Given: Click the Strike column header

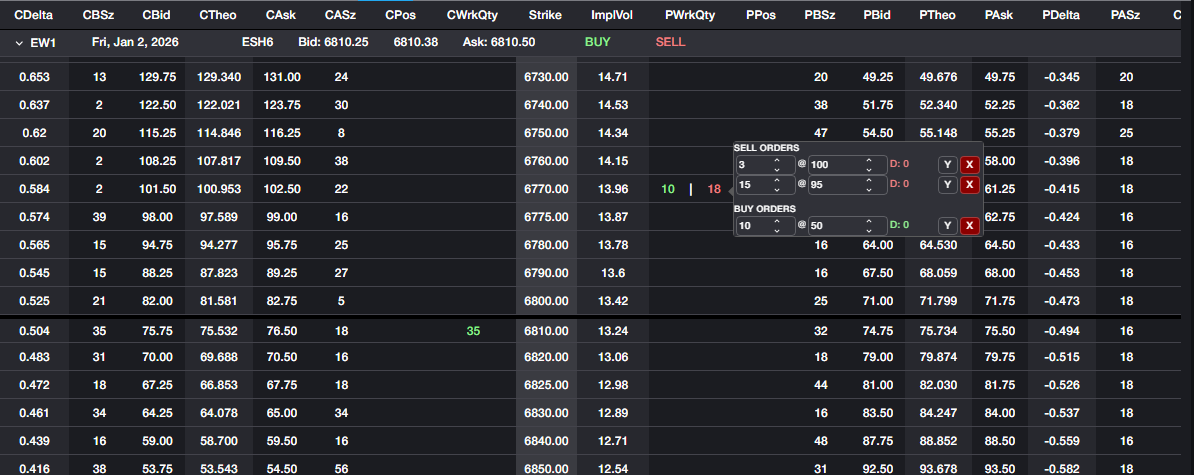Looking at the screenshot, I should pyautogui.click(x=545, y=16).
